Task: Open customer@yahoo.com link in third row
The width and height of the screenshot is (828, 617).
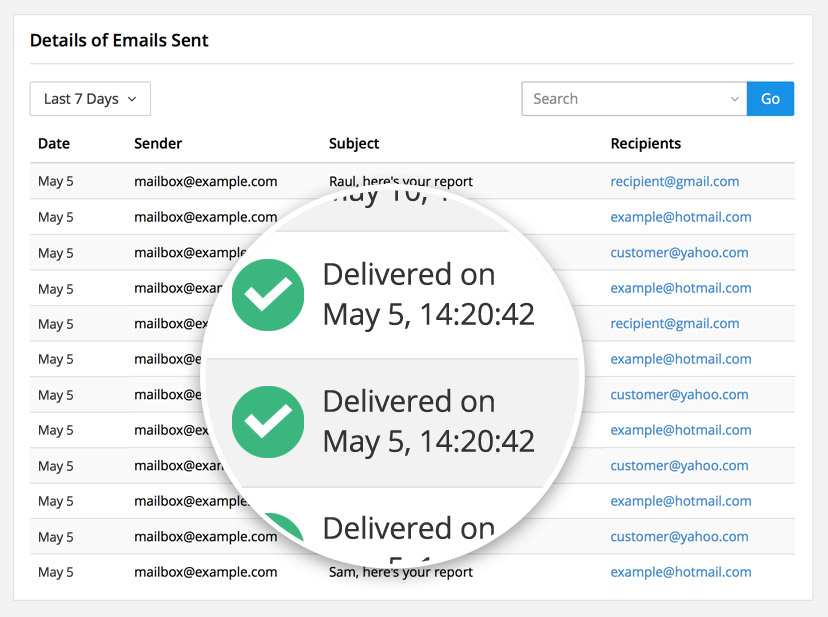Action: [x=679, y=253]
